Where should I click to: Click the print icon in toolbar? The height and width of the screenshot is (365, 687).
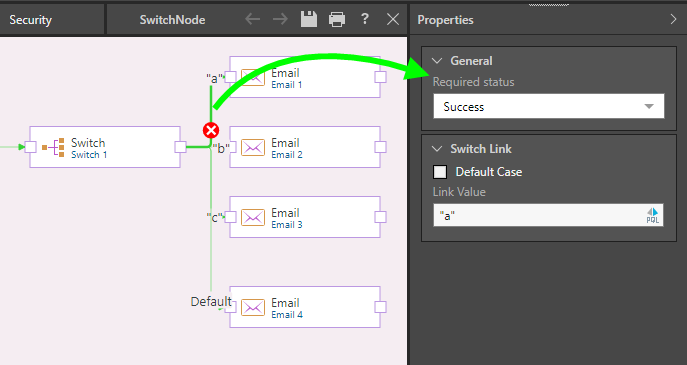tap(336, 19)
